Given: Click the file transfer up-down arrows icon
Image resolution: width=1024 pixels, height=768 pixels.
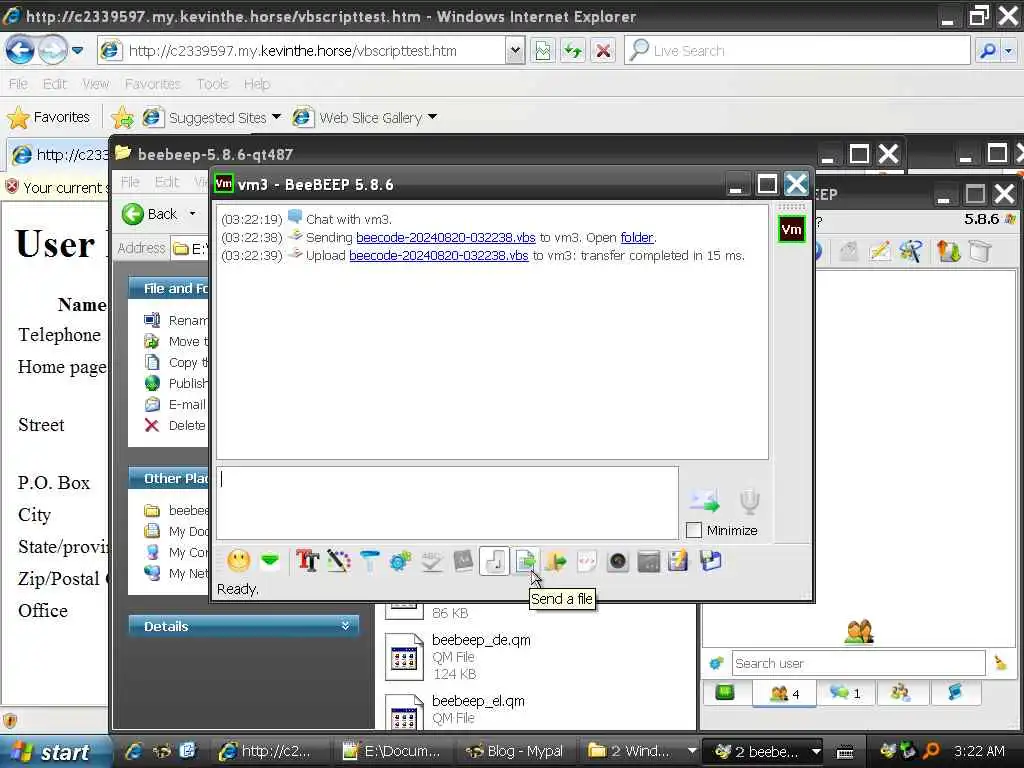Looking at the screenshot, I should [948, 251].
